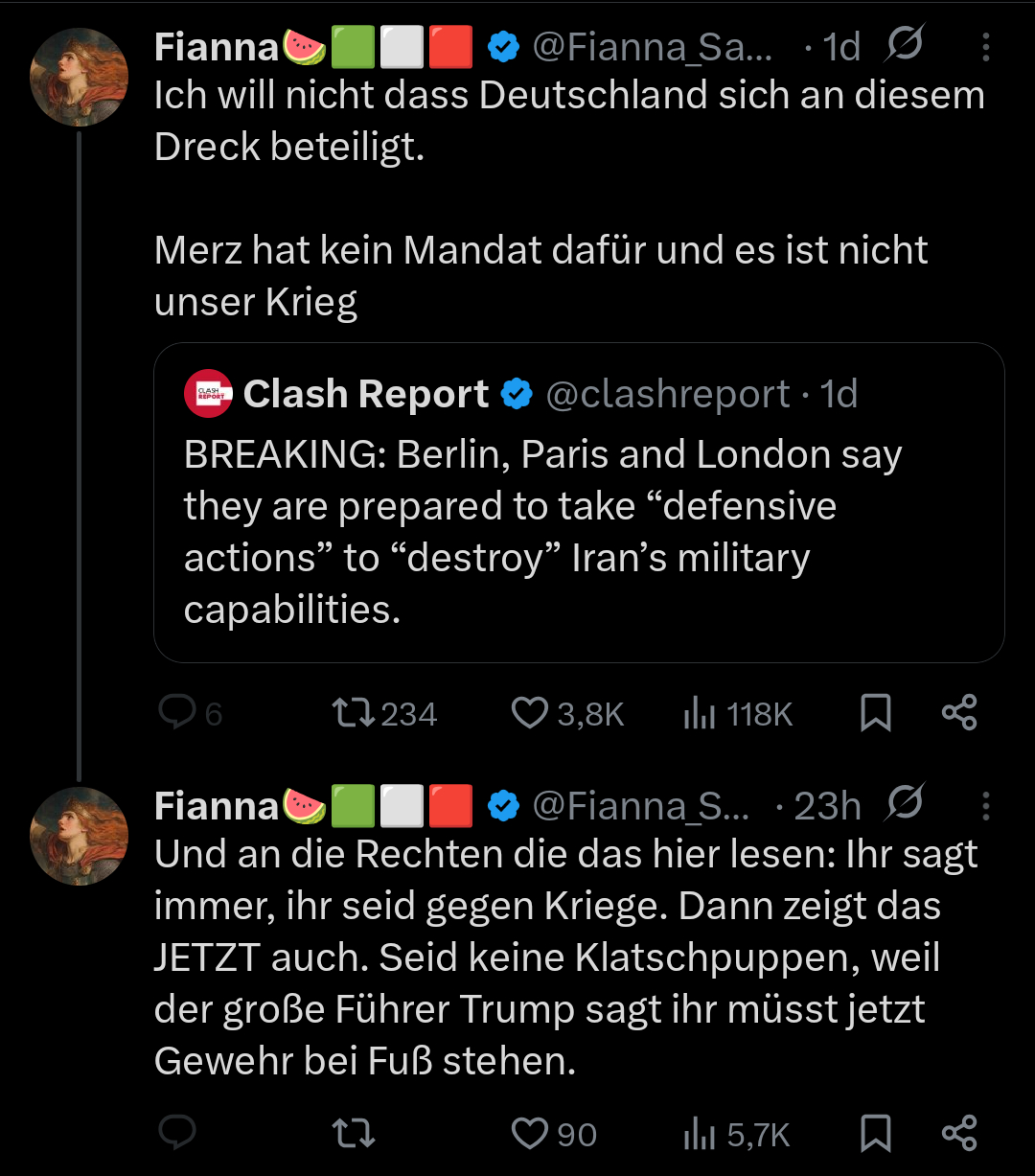Bookmark the second tweet about Trump

875,1134
